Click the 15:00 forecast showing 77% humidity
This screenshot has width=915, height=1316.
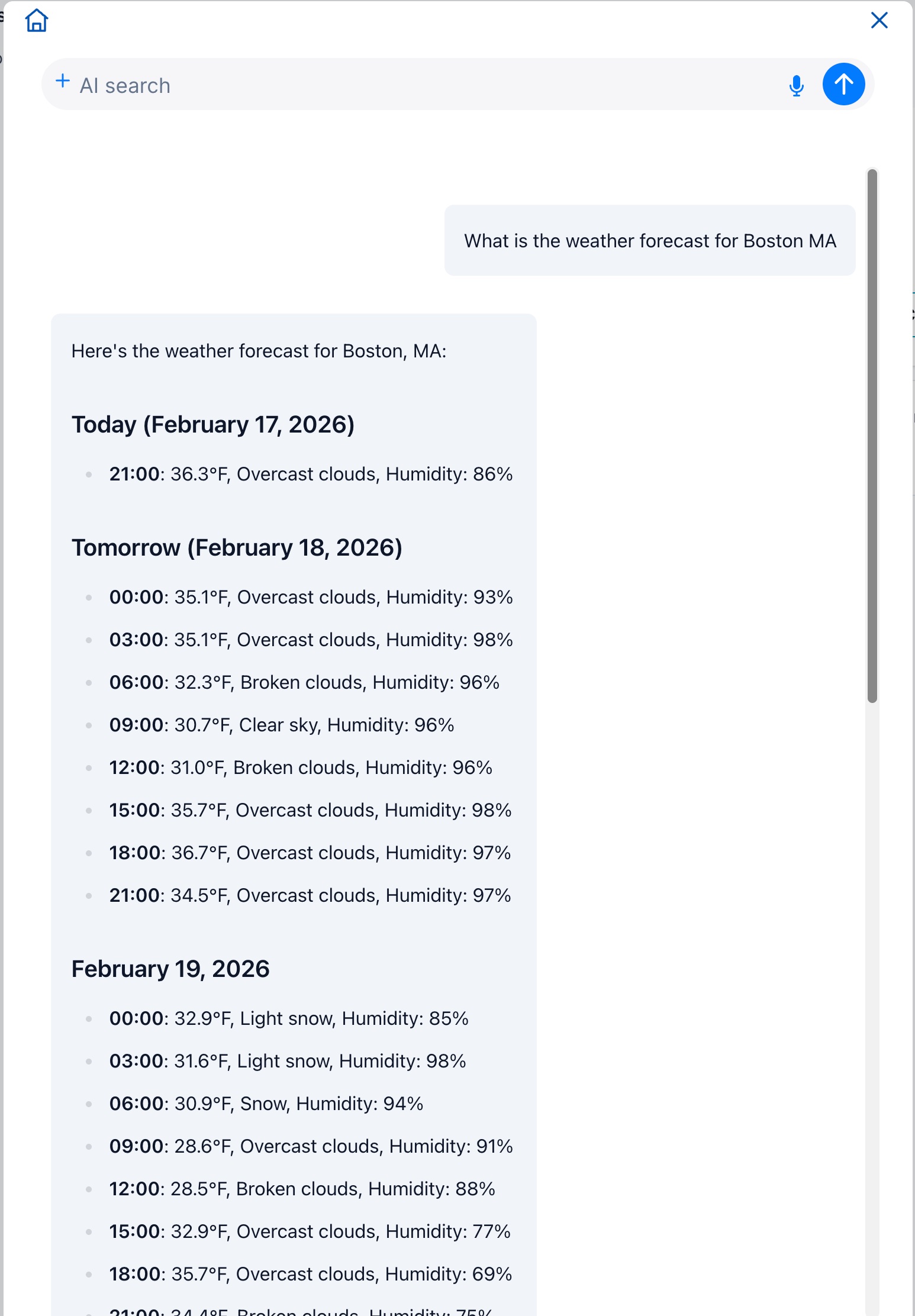[309, 1231]
